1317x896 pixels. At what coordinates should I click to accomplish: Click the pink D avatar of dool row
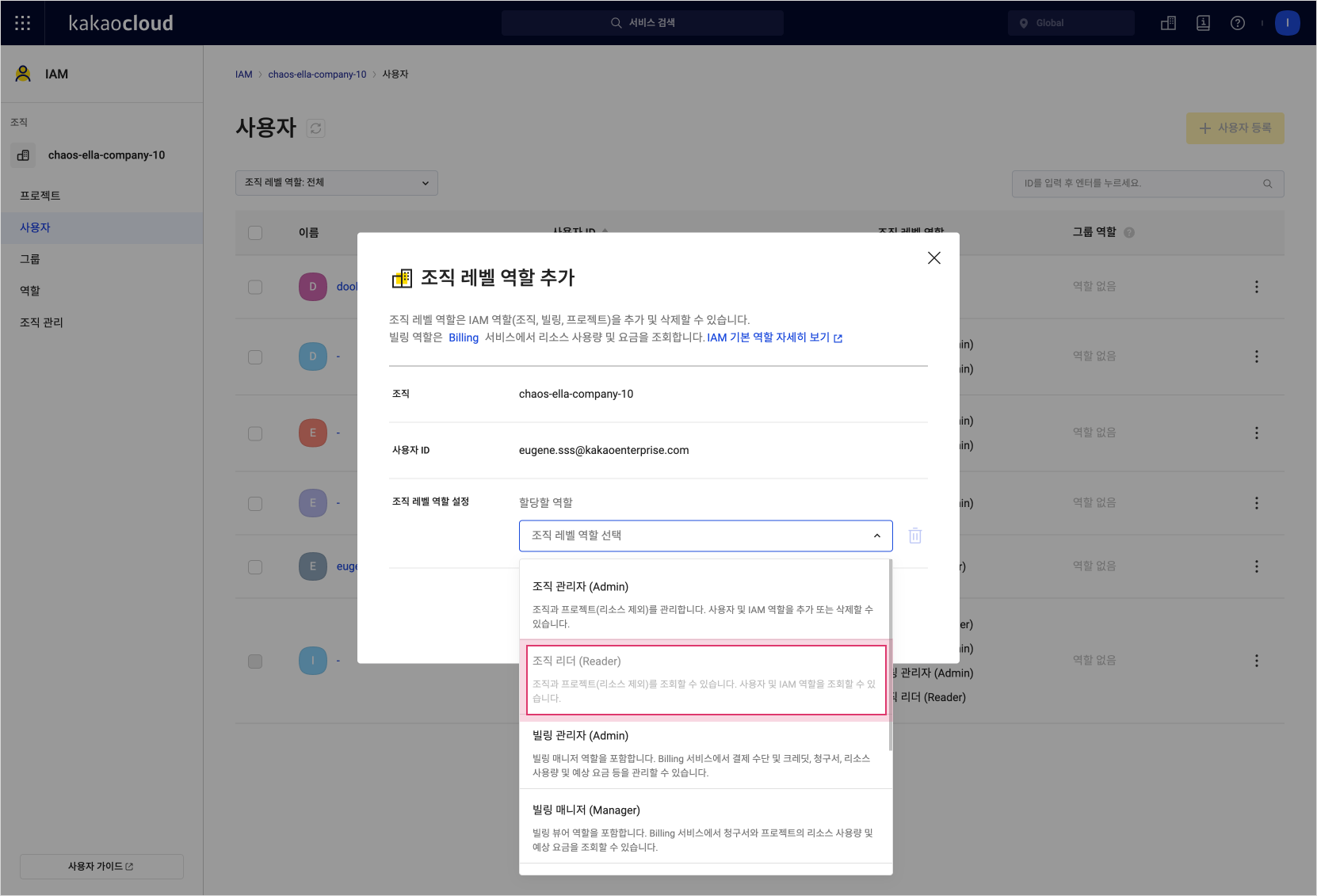pos(313,287)
